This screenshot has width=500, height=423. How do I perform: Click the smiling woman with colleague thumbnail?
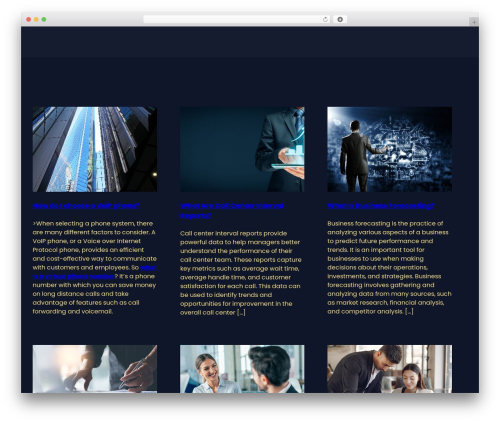pos(242,369)
